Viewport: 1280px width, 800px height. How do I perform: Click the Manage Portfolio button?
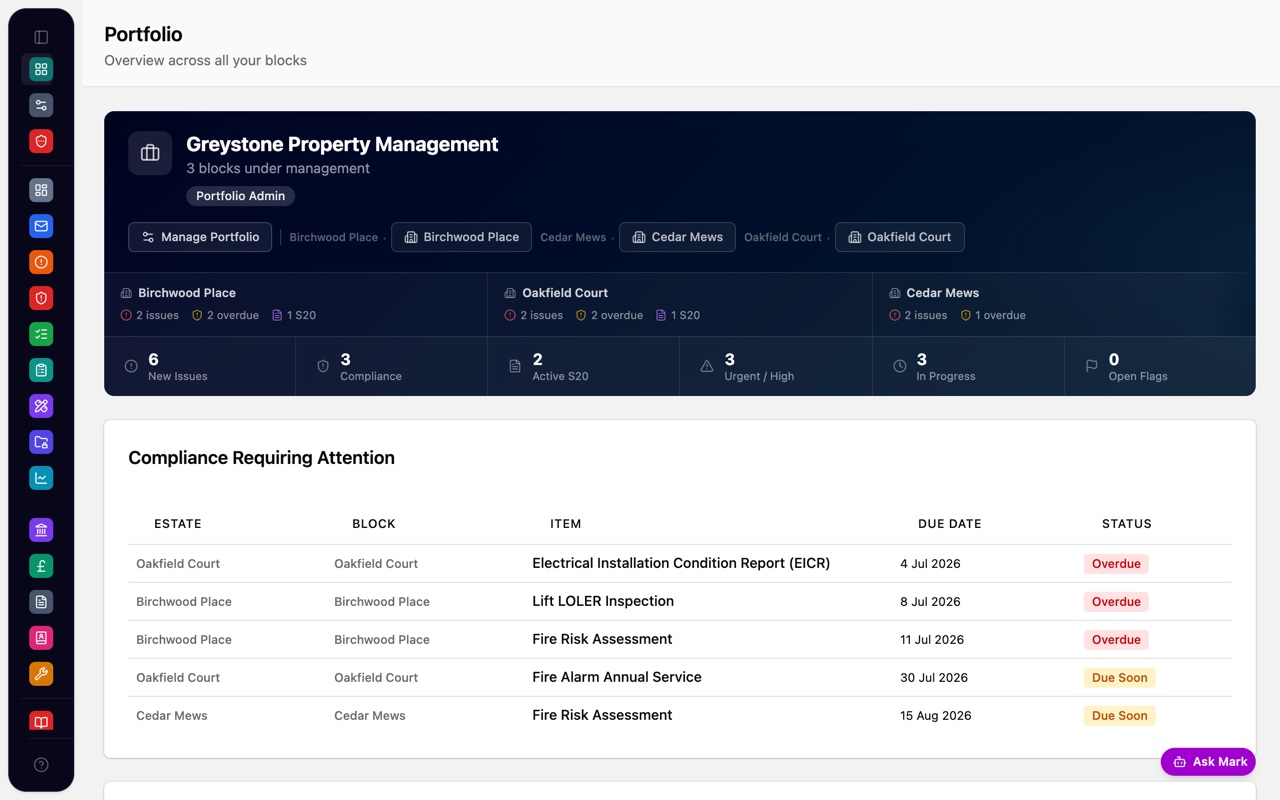(x=200, y=237)
